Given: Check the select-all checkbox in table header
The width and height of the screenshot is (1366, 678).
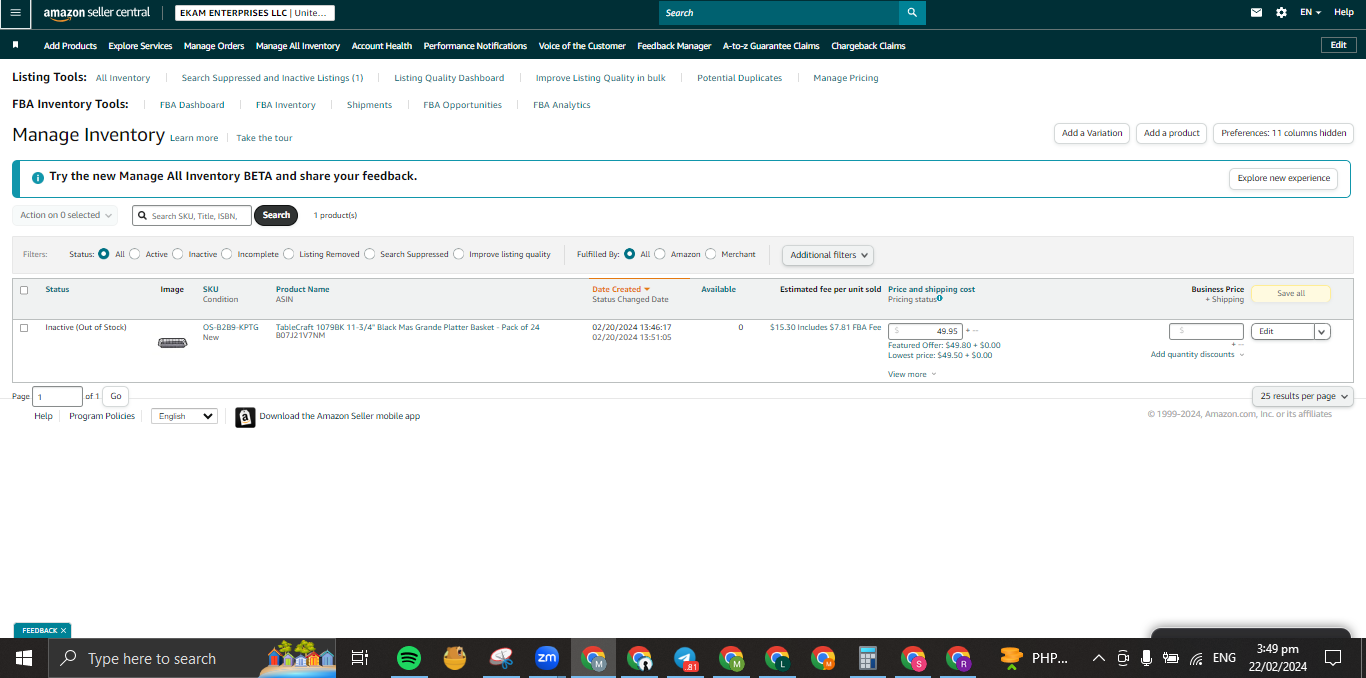Looking at the screenshot, I should click(24, 290).
